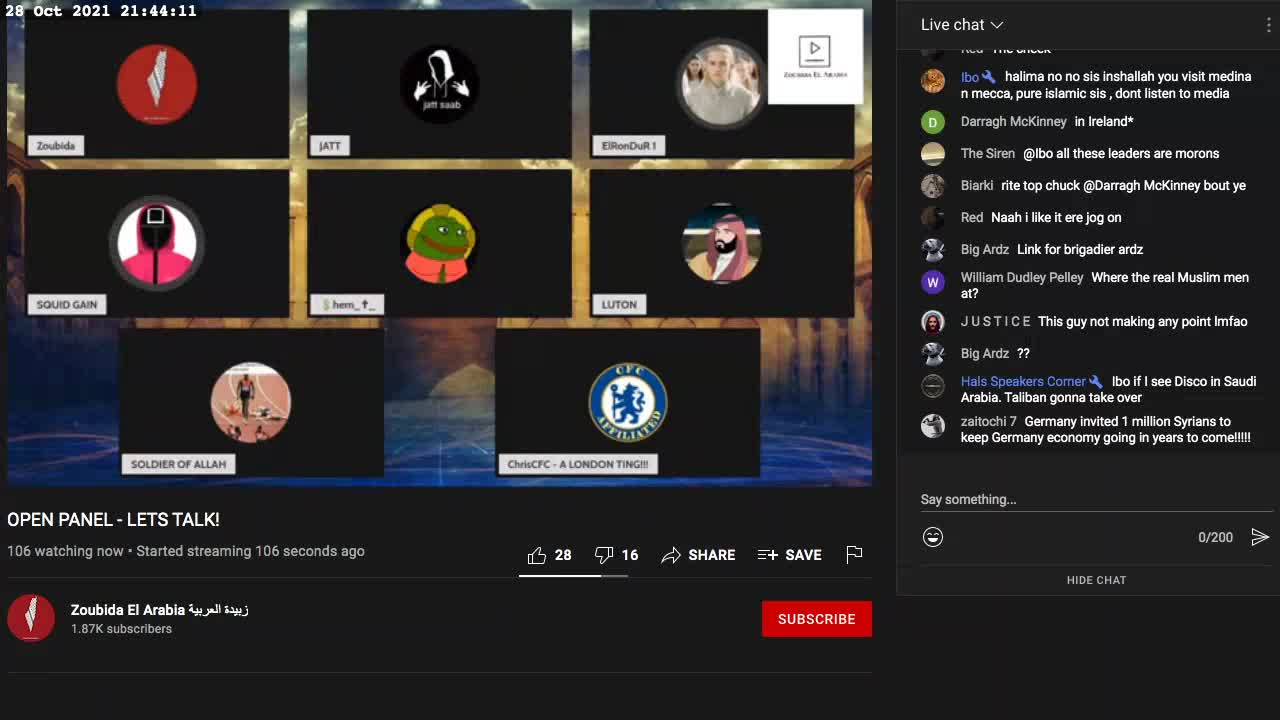1280x720 pixels.
Task: Click J U S T I C E chat avatar
Action: [933, 322]
